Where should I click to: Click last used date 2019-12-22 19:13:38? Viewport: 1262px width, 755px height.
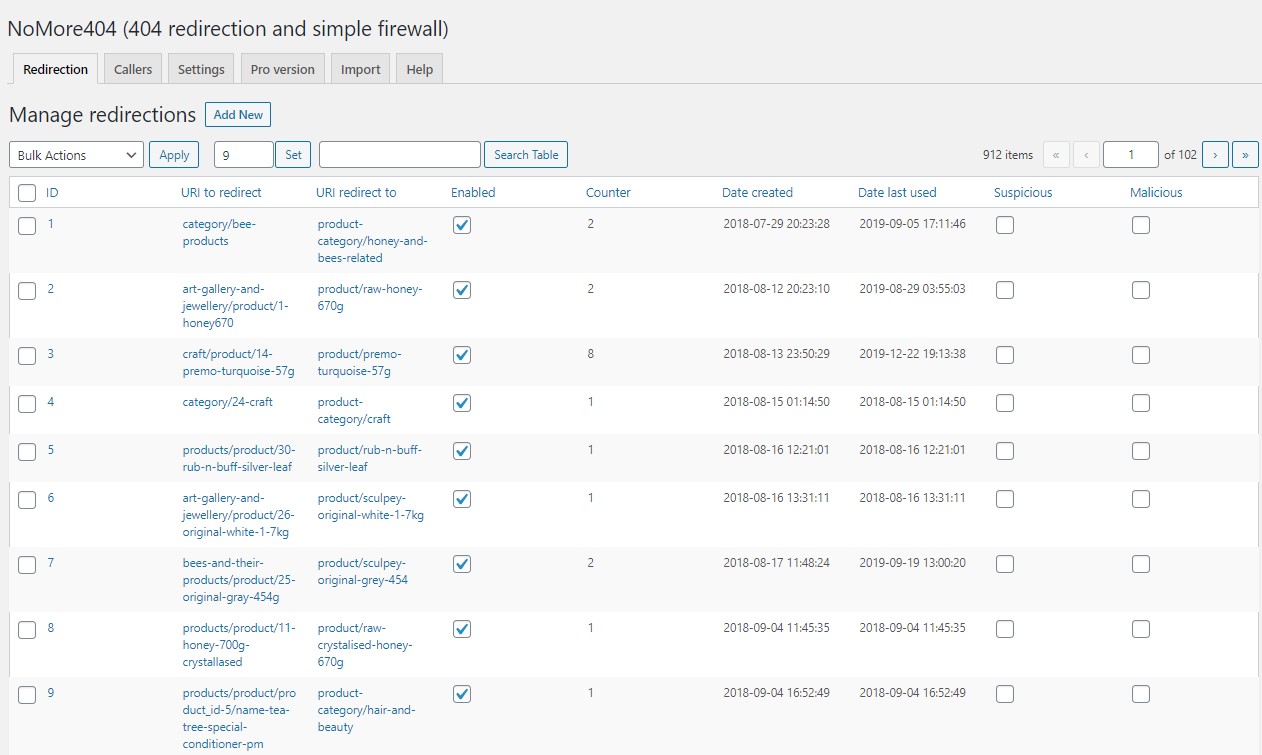coord(913,354)
